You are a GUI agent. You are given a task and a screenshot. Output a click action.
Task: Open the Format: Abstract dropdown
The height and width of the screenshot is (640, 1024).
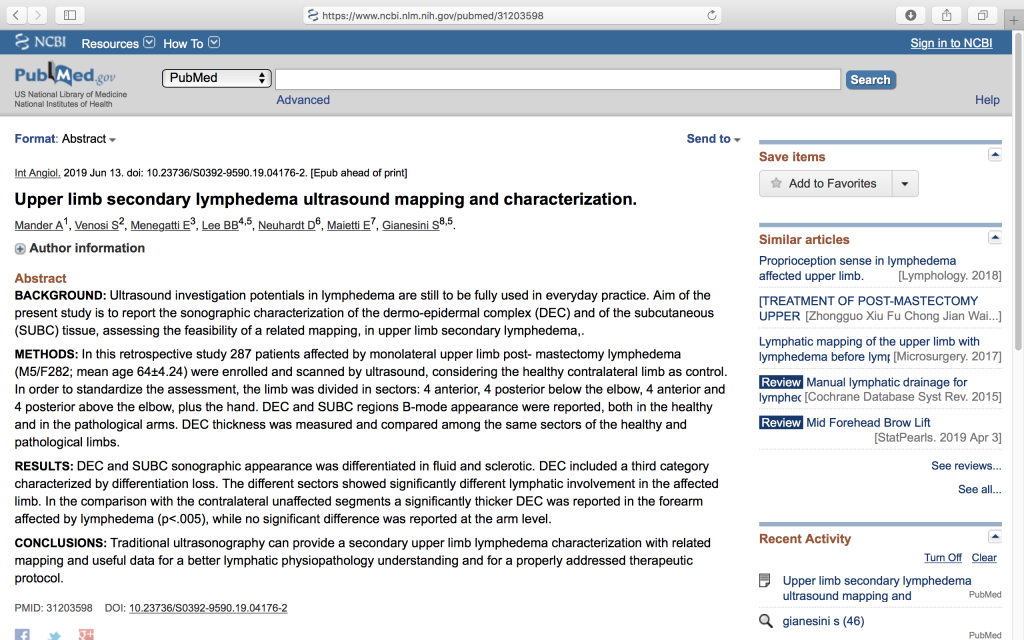click(65, 139)
